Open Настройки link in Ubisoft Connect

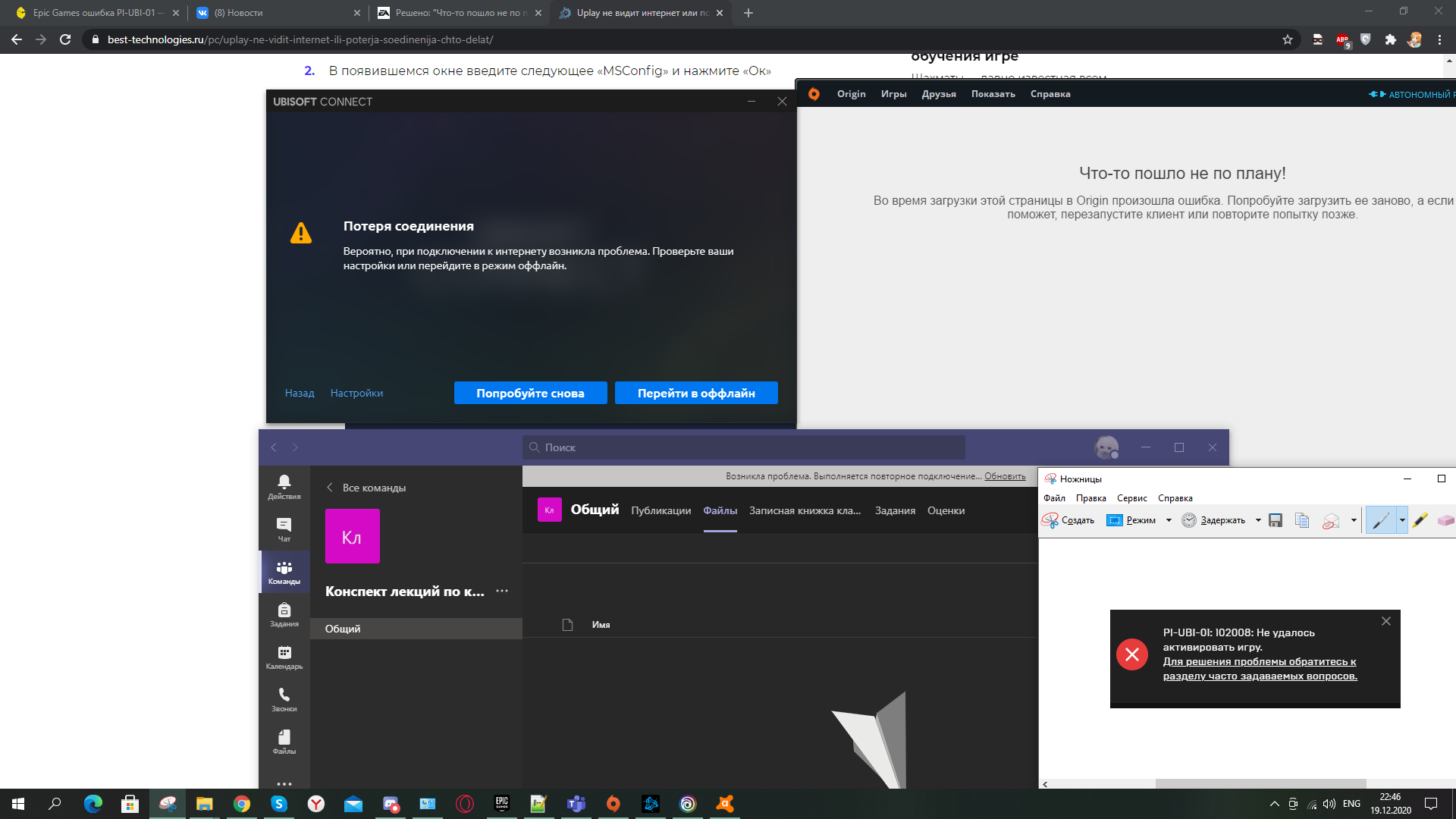[356, 393]
